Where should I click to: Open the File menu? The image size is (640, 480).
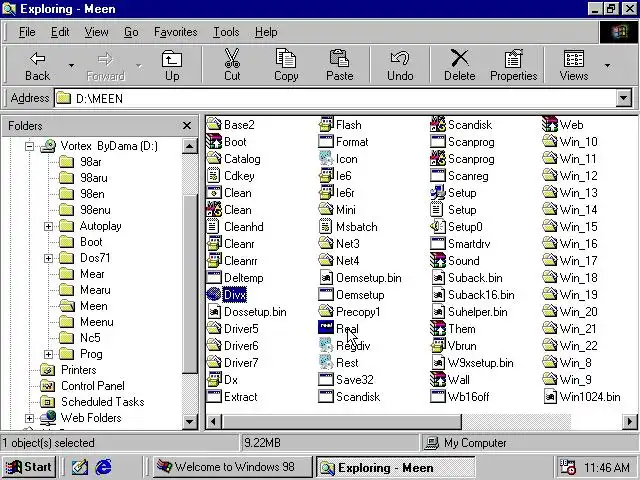27,32
